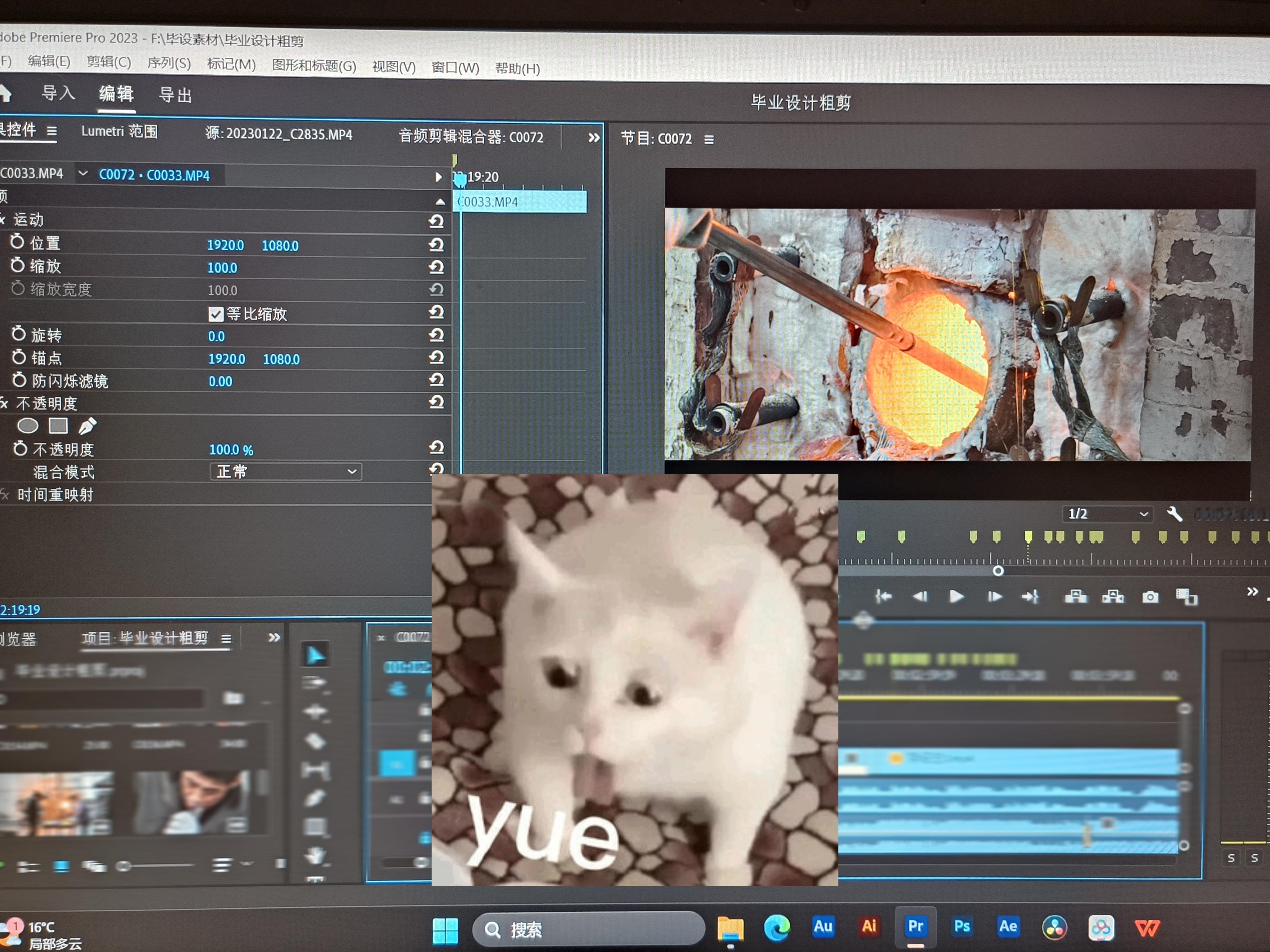Play the program monitor
The image size is (1270, 952).
pyautogui.click(x=956, y=597)
